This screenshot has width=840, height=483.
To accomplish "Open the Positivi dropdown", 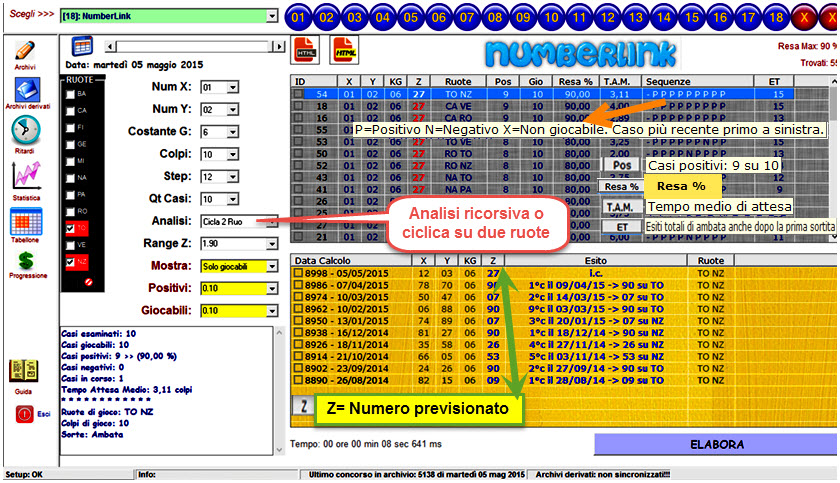I will [x=272, y=289].
